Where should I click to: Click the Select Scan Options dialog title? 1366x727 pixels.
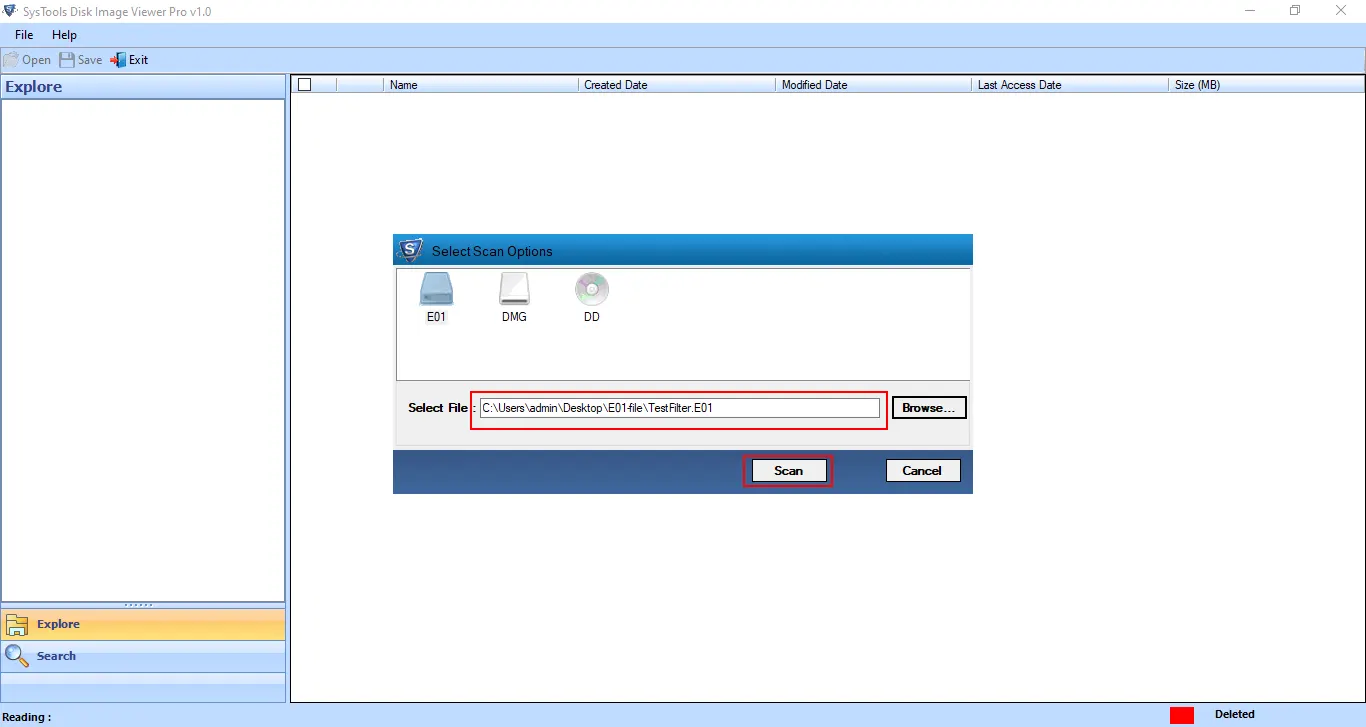tap(492, 251)
